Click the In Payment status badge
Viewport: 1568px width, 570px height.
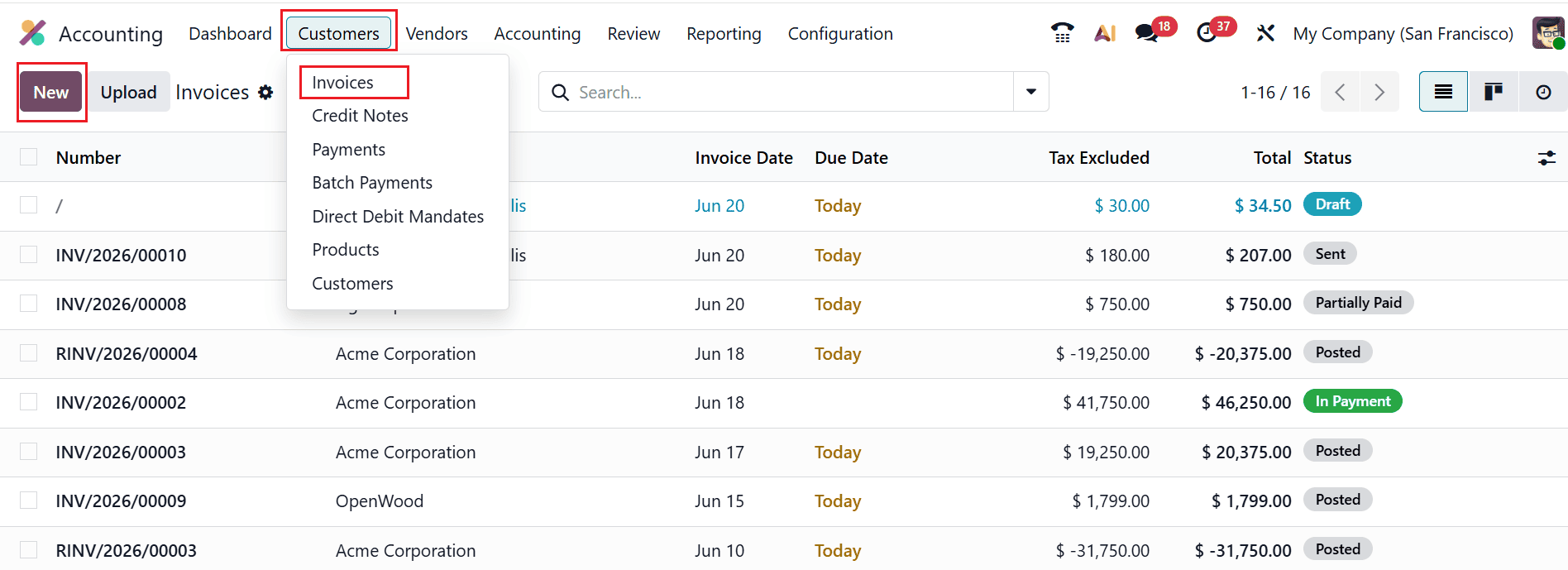tap(1353, 401)
